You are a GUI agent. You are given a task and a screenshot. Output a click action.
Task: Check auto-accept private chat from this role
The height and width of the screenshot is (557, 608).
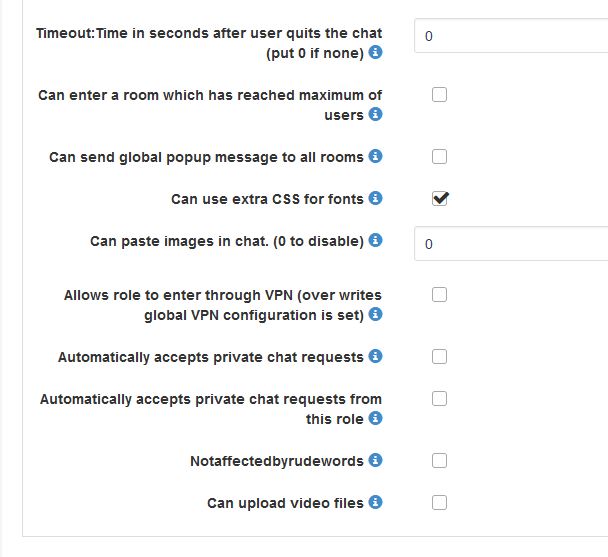tap(439, 398)
